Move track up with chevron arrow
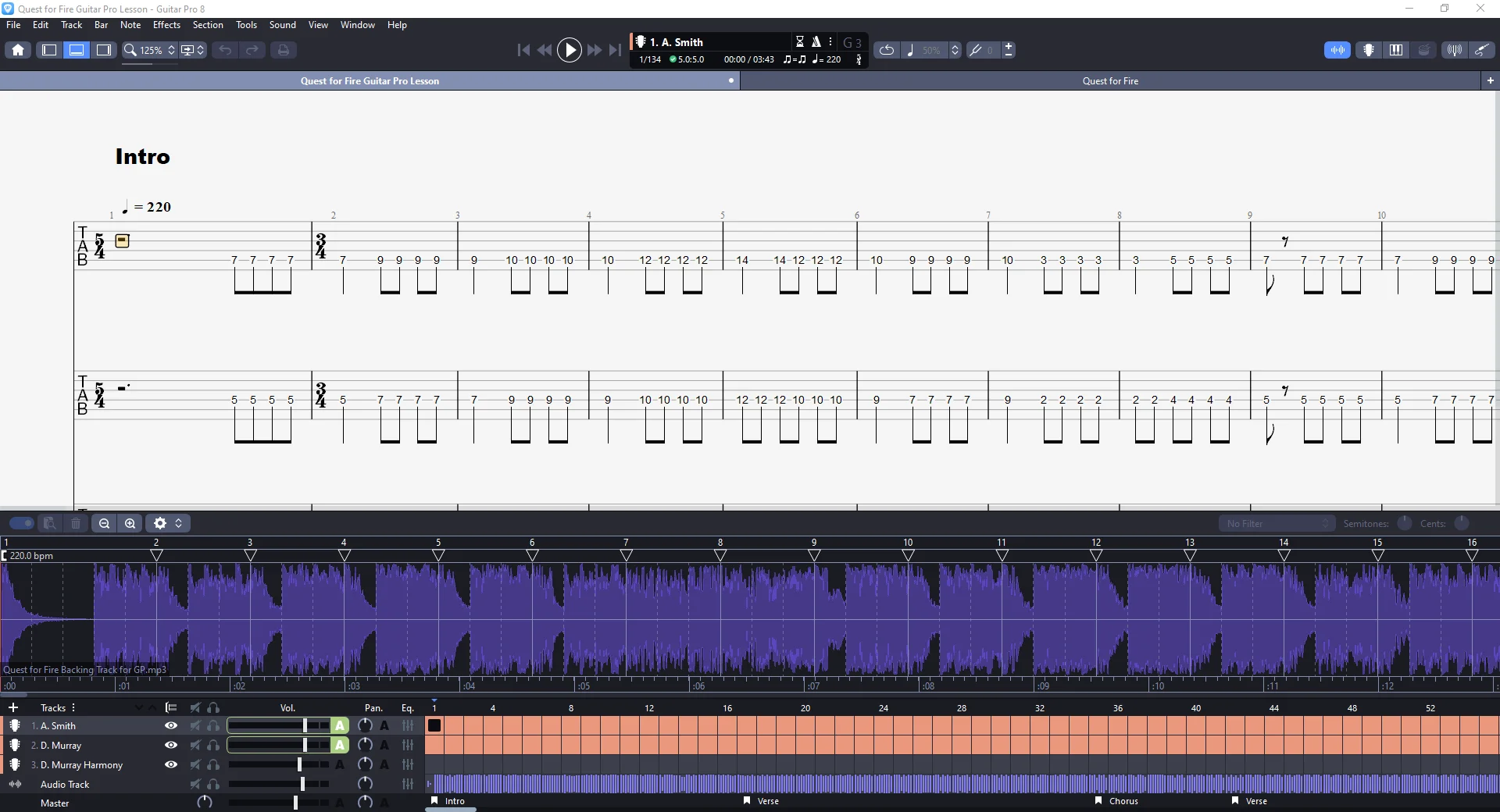Viewport: 1500px width, 812px height. (x=152, y=707)
